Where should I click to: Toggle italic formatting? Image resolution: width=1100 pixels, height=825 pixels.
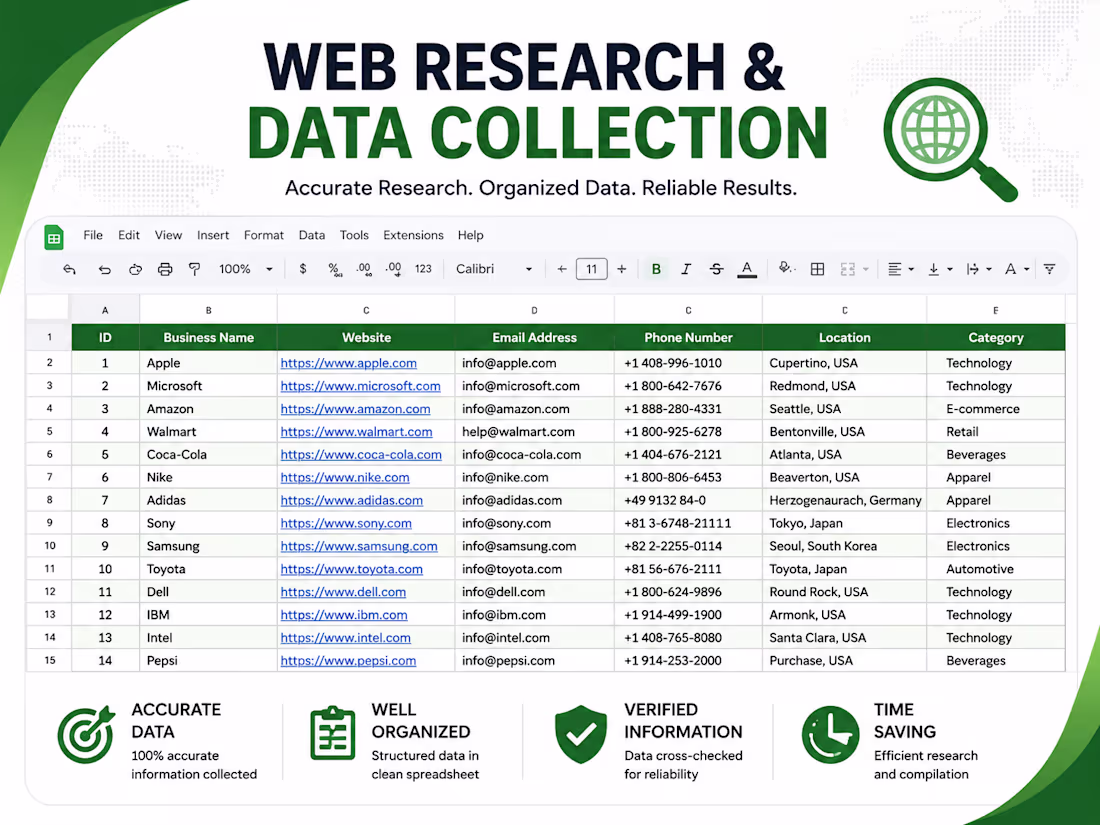tap(686, 269)
